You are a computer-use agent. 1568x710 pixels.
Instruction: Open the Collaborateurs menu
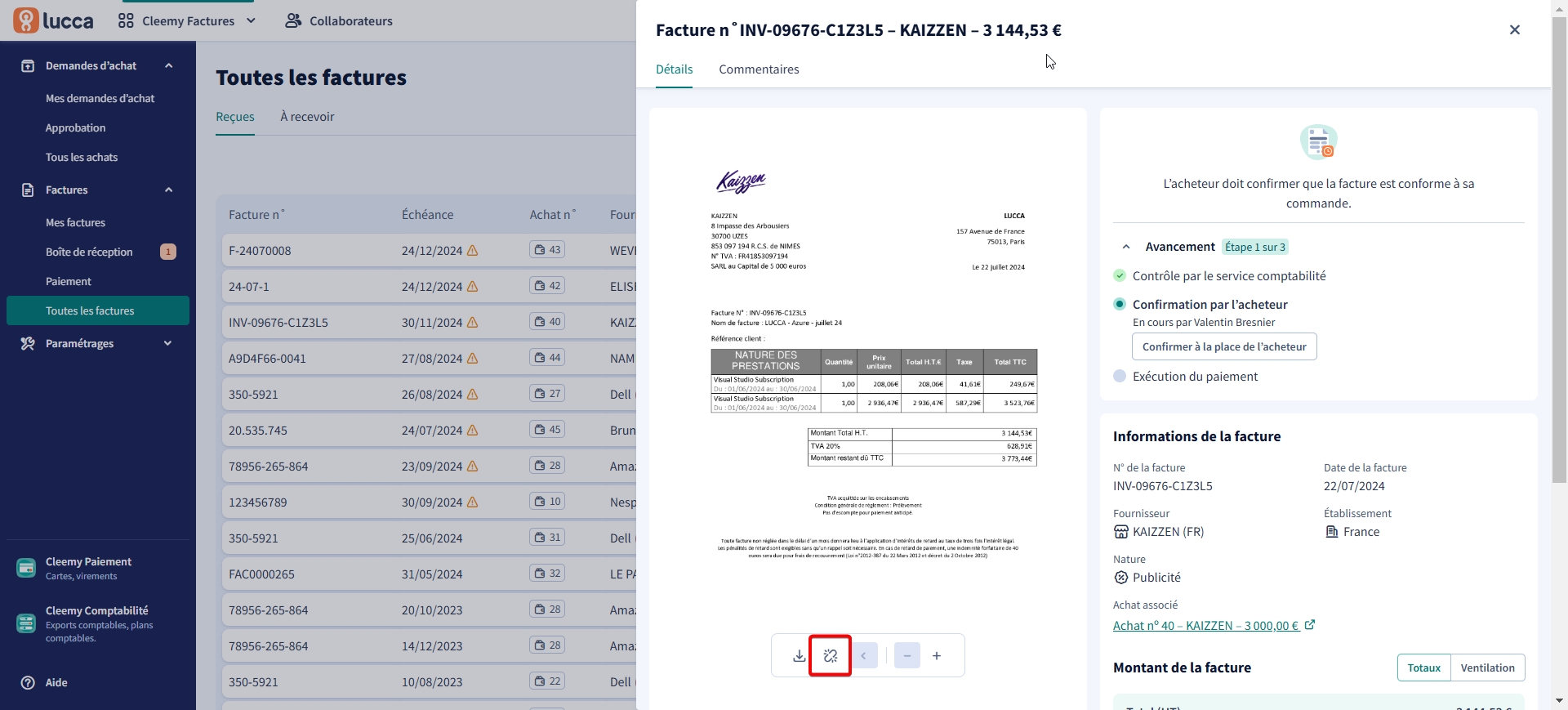[339, 20]
